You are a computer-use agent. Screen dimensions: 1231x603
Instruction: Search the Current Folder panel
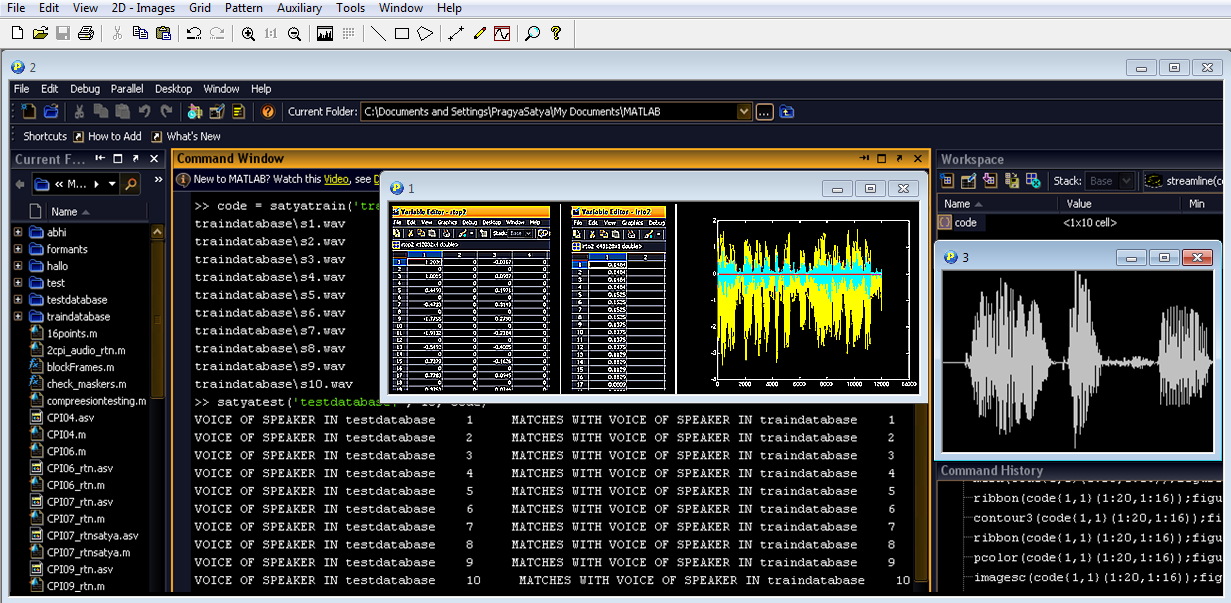[x=132, y=184]
